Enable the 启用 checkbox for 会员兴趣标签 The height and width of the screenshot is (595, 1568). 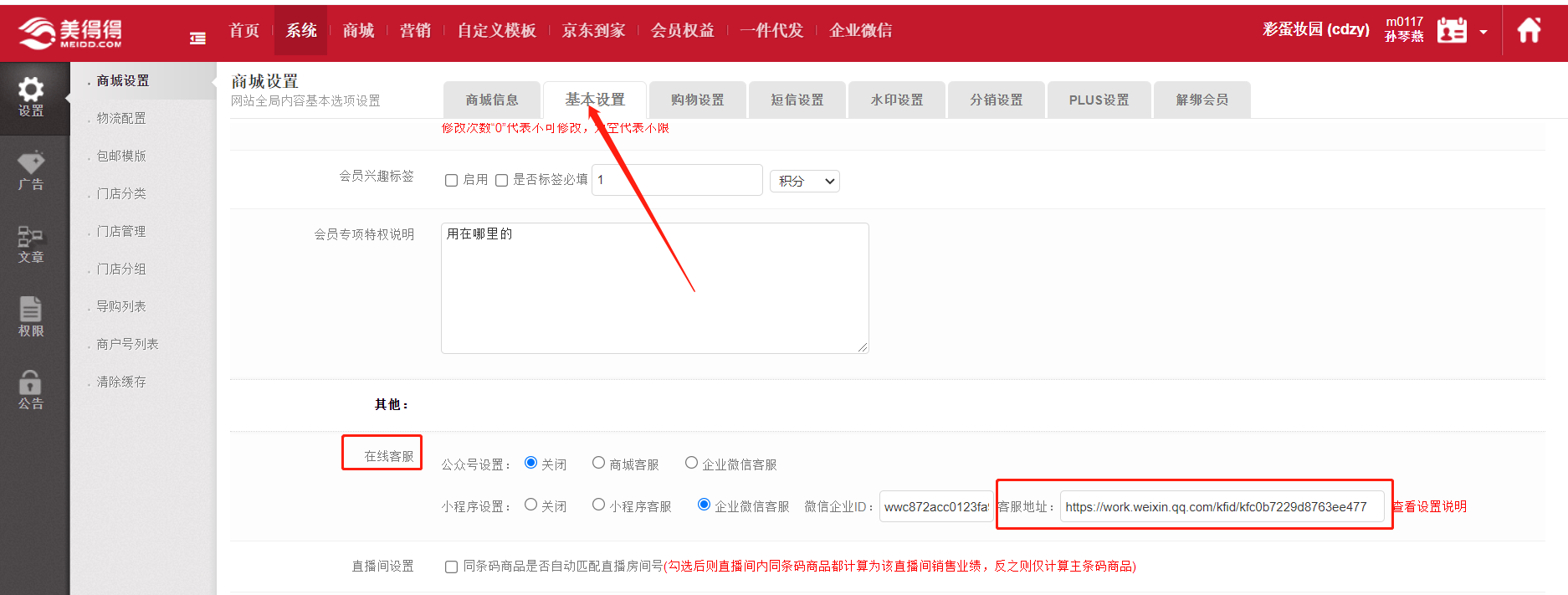point(452,181)
